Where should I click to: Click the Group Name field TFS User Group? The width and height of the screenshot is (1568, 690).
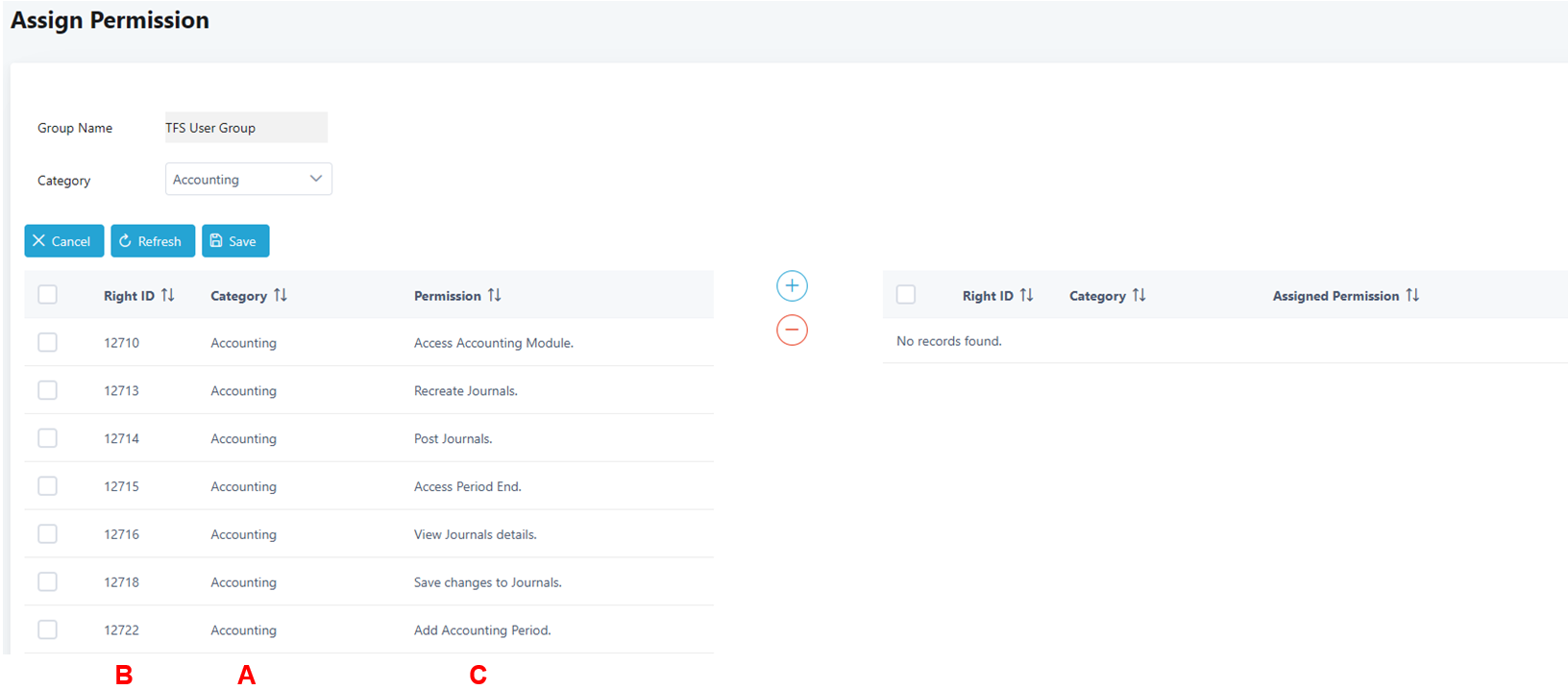pyautogui.click(x=246, y=127)
